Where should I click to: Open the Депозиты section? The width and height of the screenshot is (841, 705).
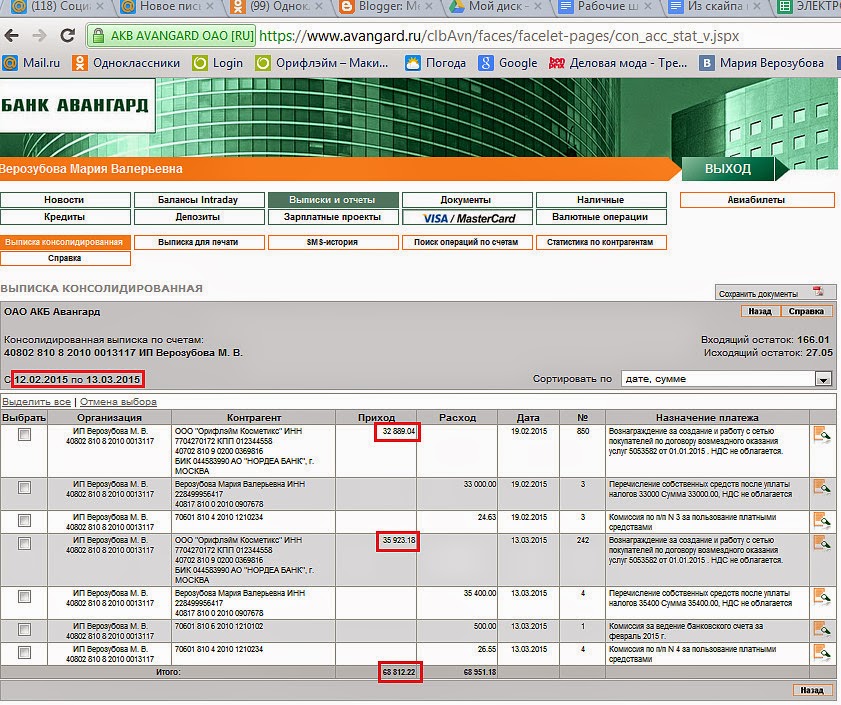pos(199,217)
